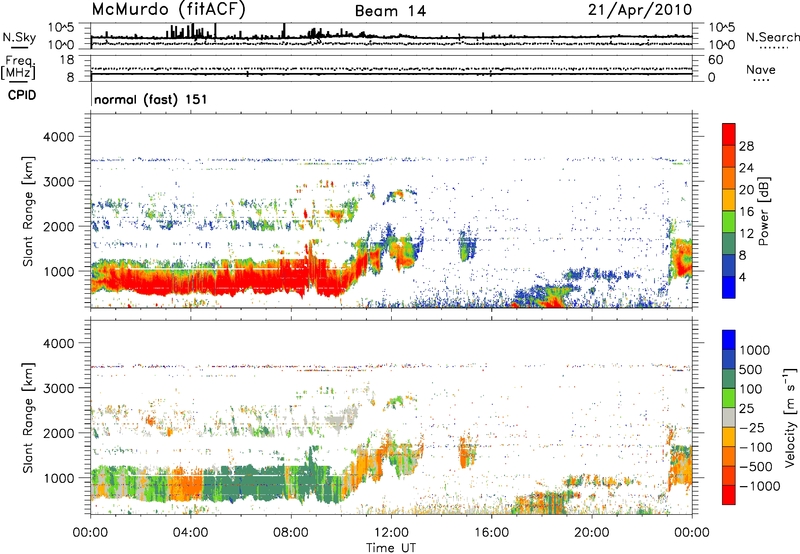The height and width of the screenshot is (554, 800).
Task: Click "Slant Range [km]" on the velocity panel
Action: tap(28, 418)
